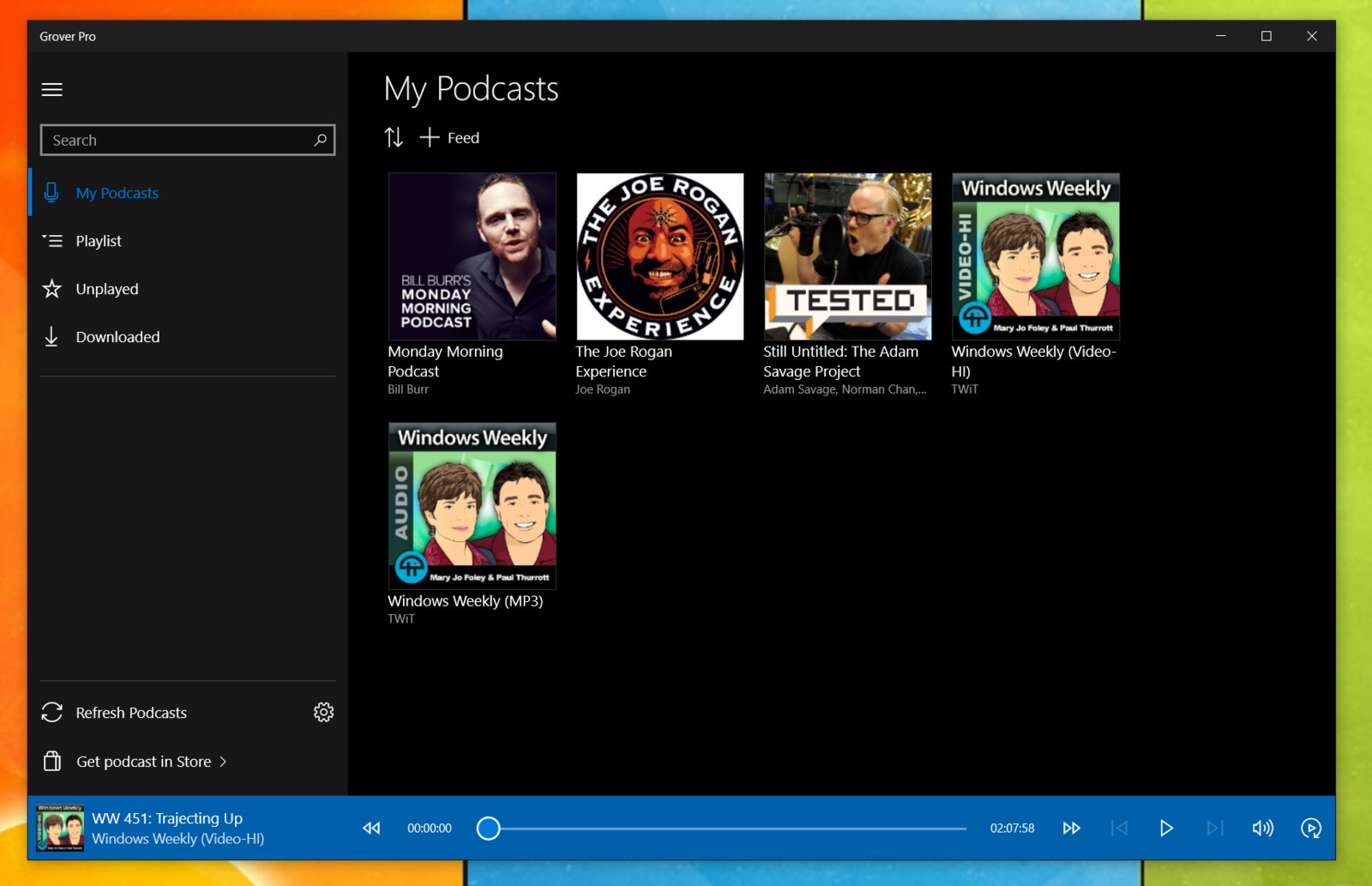
Task: Open volume speaker control
Action: click(x=1262, y=828)
